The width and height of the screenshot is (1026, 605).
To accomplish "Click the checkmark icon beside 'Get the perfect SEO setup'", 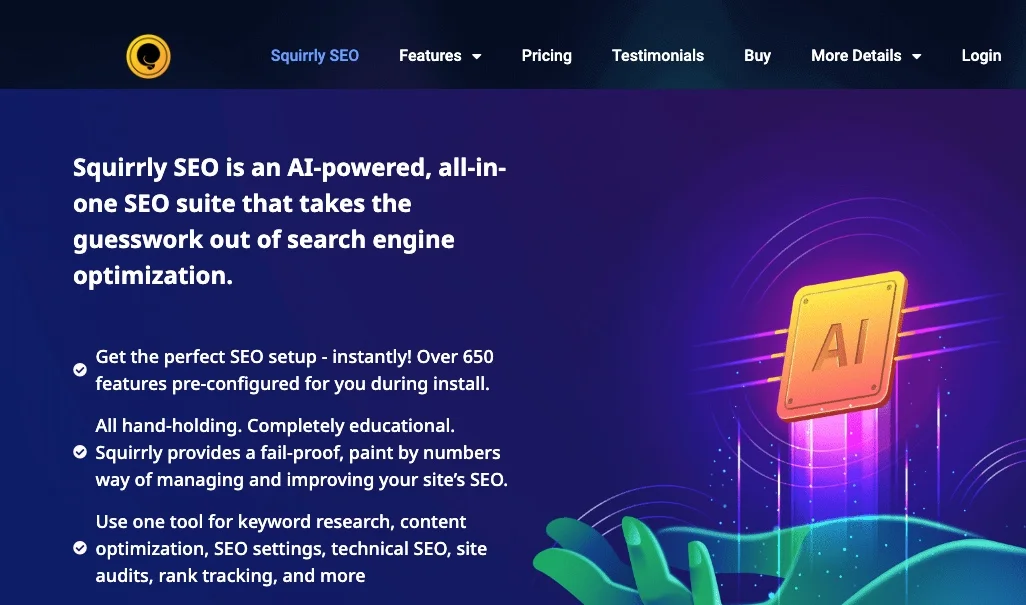I will pos(80,370).
